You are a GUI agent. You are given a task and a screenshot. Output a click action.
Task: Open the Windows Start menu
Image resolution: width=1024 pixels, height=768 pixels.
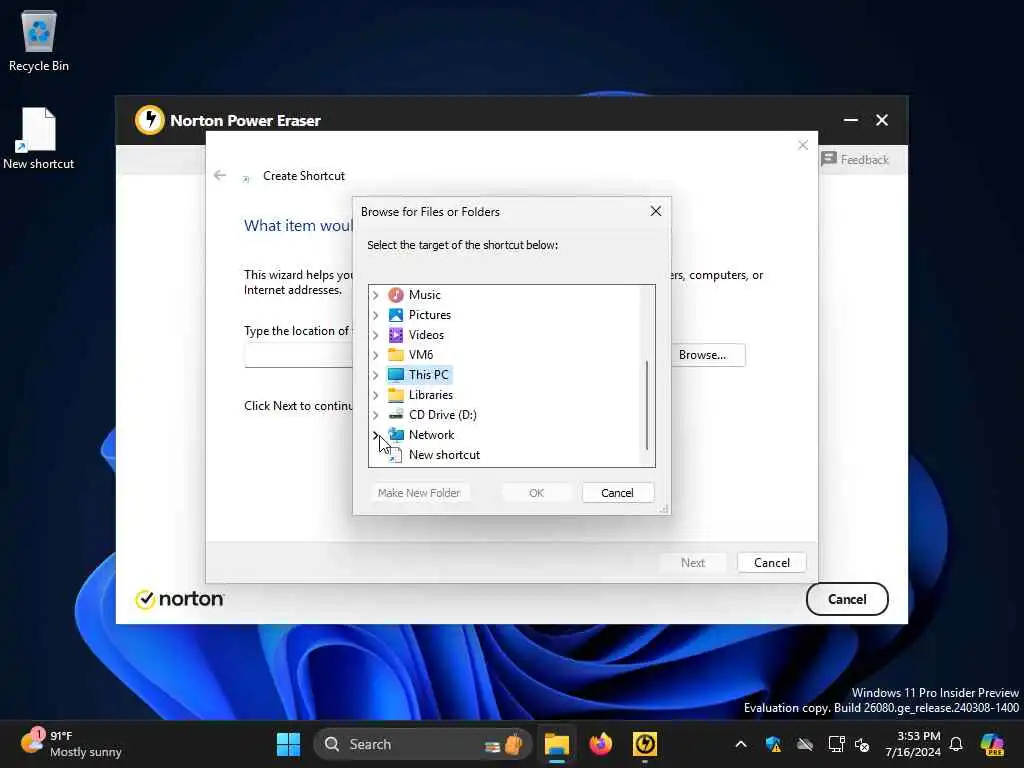288,744
